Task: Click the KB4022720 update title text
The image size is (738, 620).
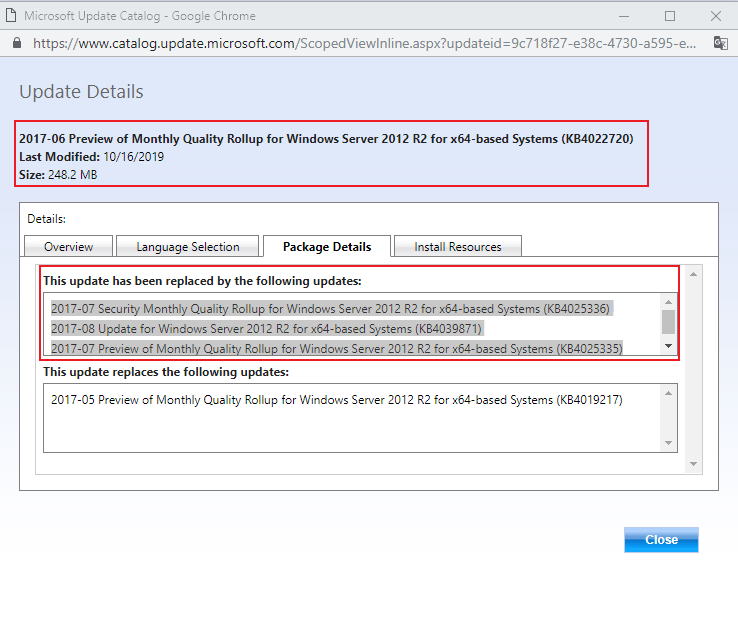Action: coord(326,139)
